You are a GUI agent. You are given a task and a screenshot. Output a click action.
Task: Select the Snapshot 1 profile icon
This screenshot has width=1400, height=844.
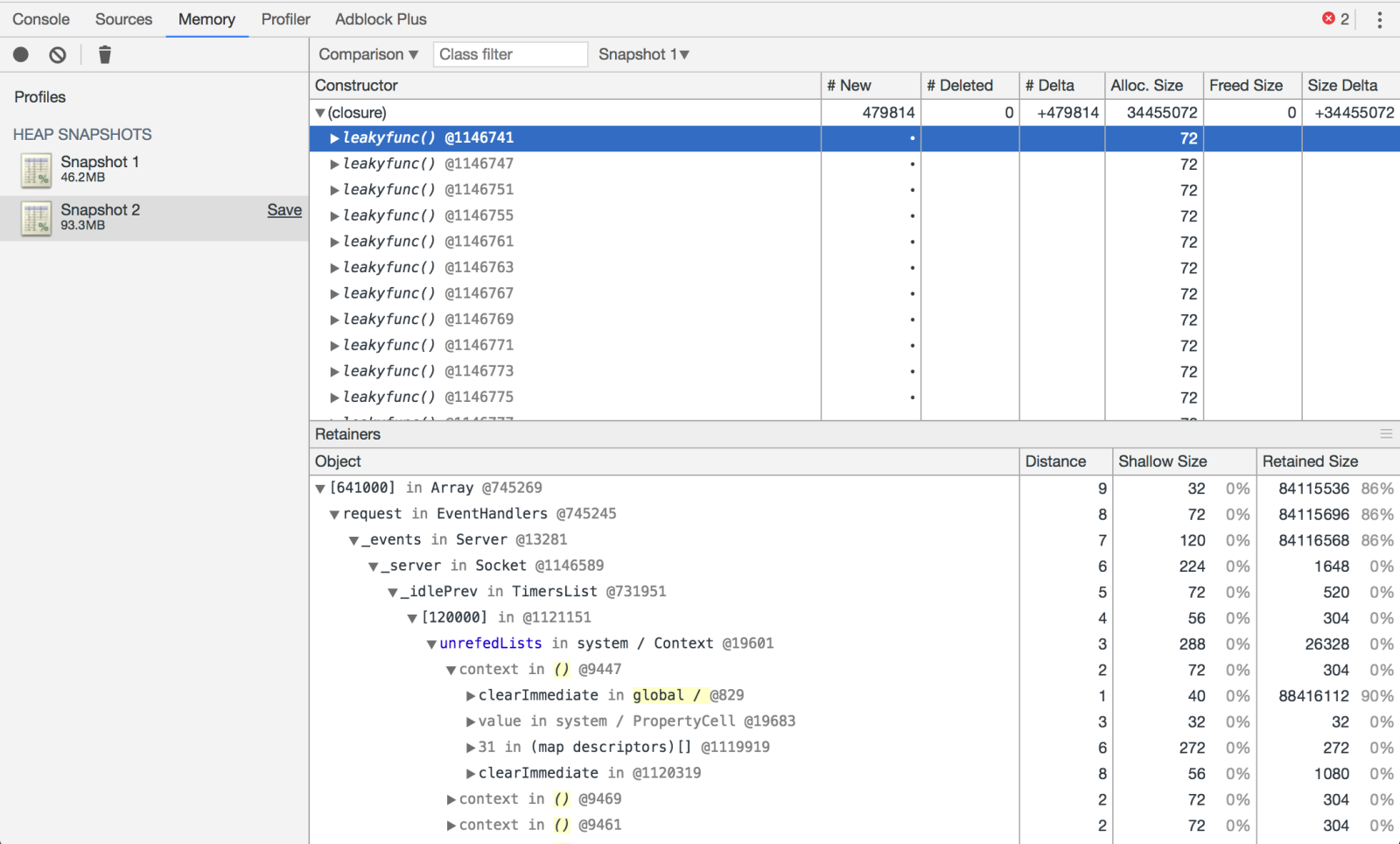coord(37,170)
